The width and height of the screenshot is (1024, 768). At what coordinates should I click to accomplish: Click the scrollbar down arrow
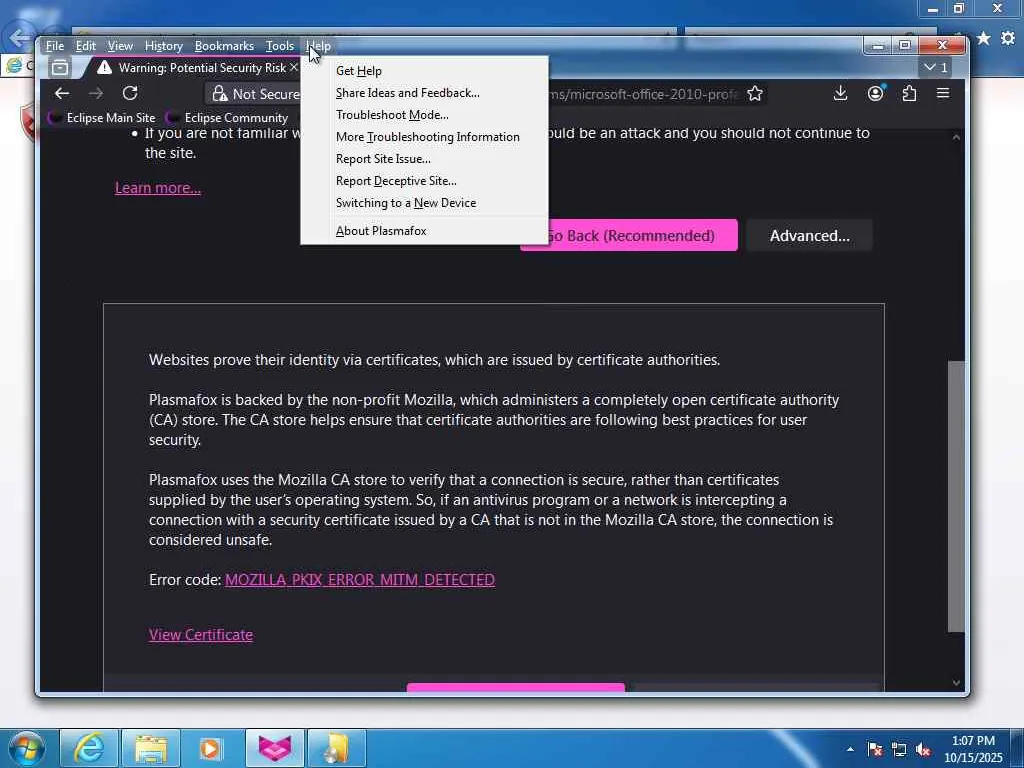[x=956, y=683]
